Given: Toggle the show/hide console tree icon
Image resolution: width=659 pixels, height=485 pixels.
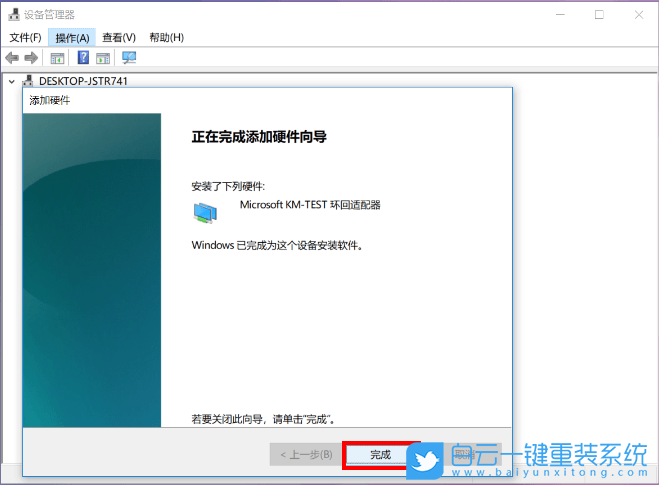Looking at the screenshot, I should click(58, 58).
